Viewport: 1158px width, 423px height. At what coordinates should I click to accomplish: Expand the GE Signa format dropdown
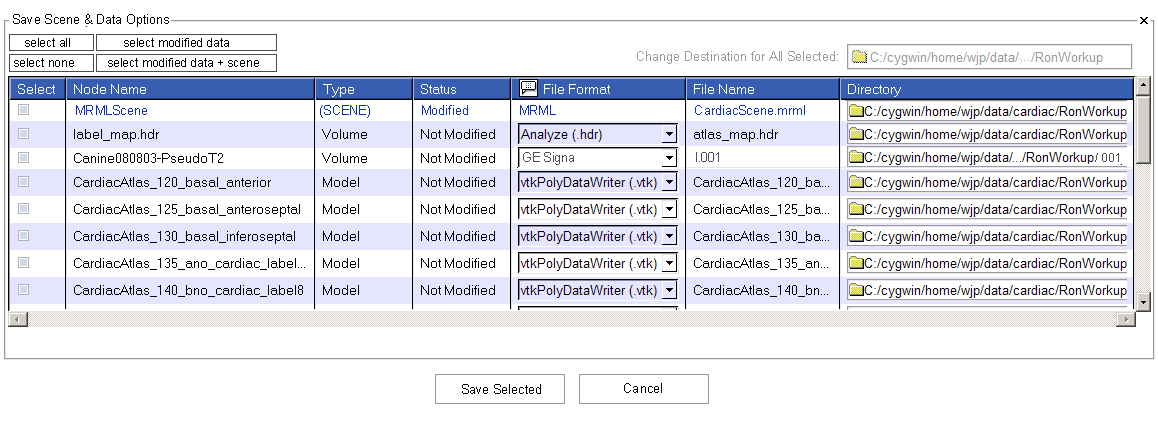(668, 158)
